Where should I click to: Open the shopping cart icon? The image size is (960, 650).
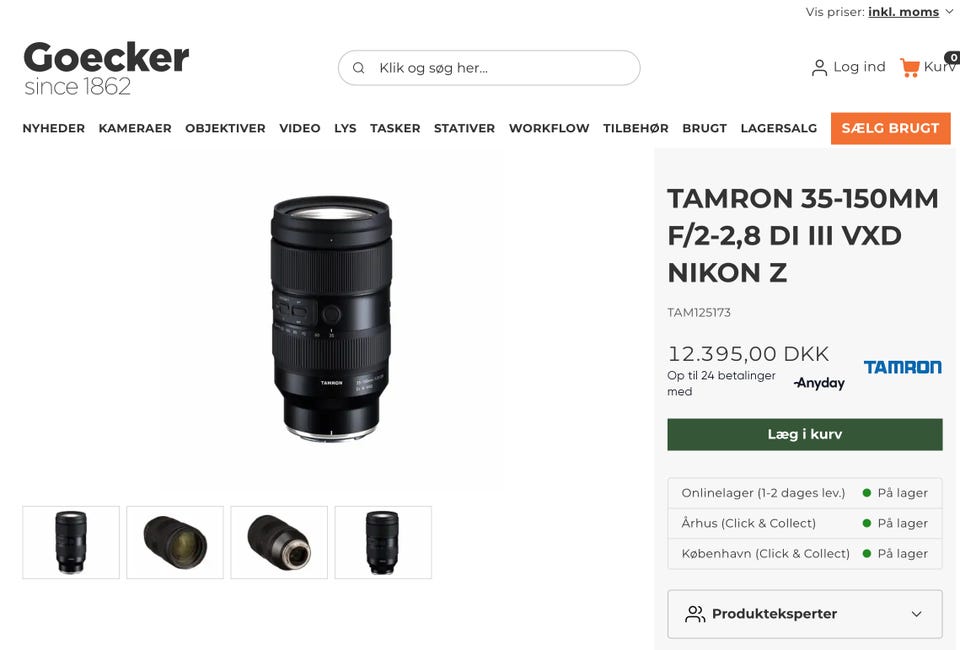tap(910, 67)
